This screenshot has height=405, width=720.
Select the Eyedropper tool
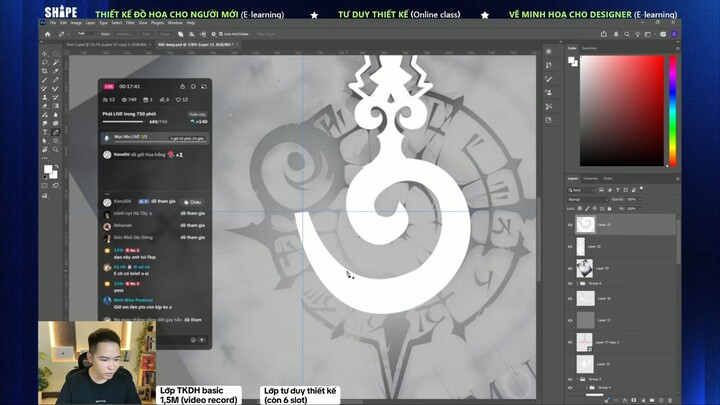56,71
